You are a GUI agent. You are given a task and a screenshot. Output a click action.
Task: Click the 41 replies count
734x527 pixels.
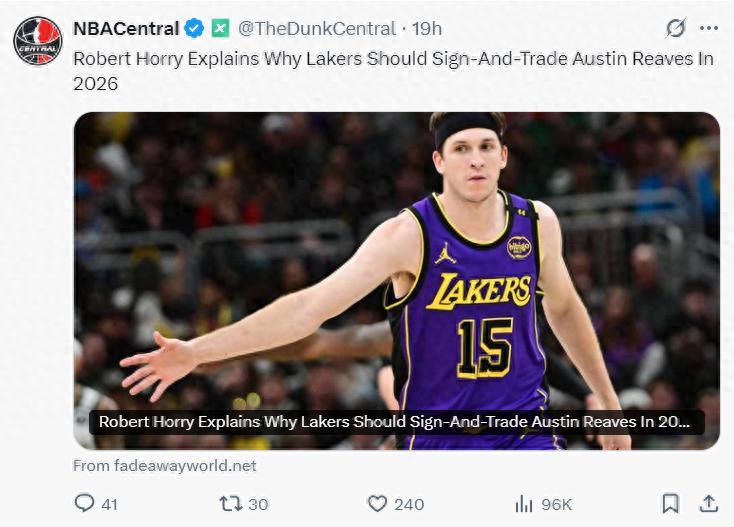click(109, 504)
